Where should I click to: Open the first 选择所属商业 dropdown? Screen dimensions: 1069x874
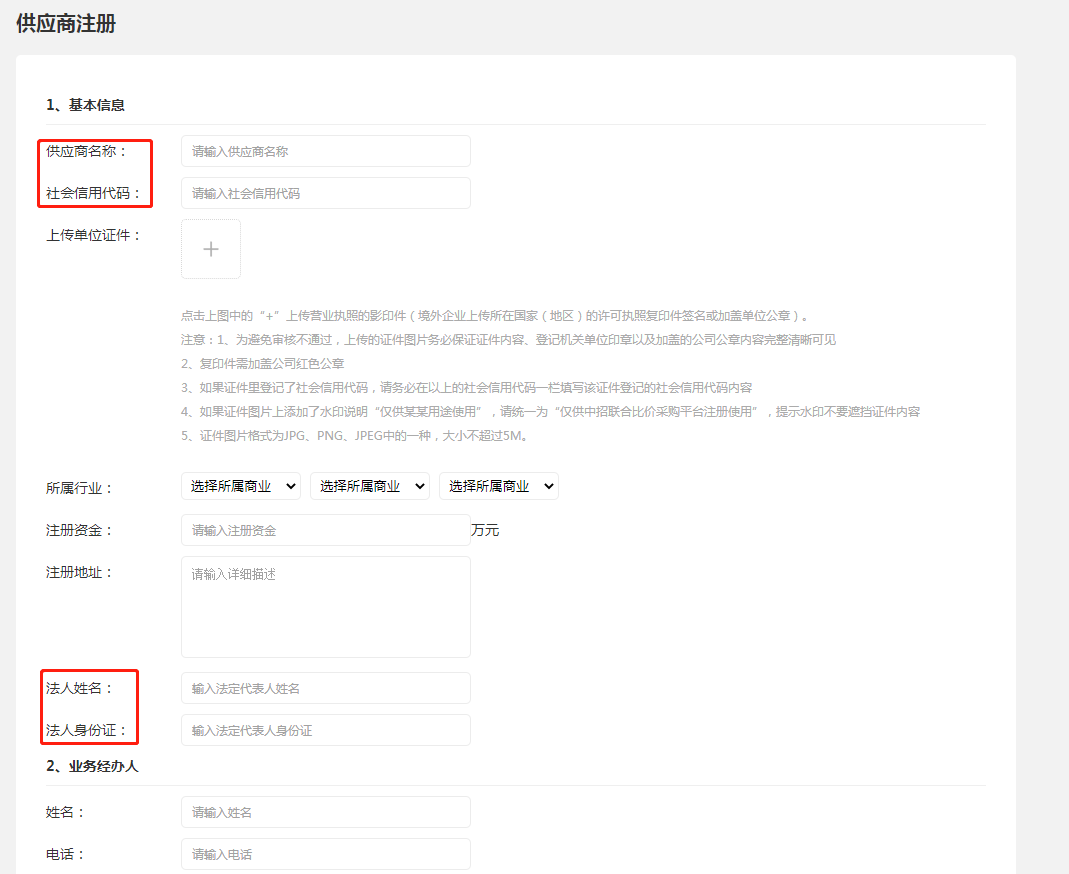241,486
